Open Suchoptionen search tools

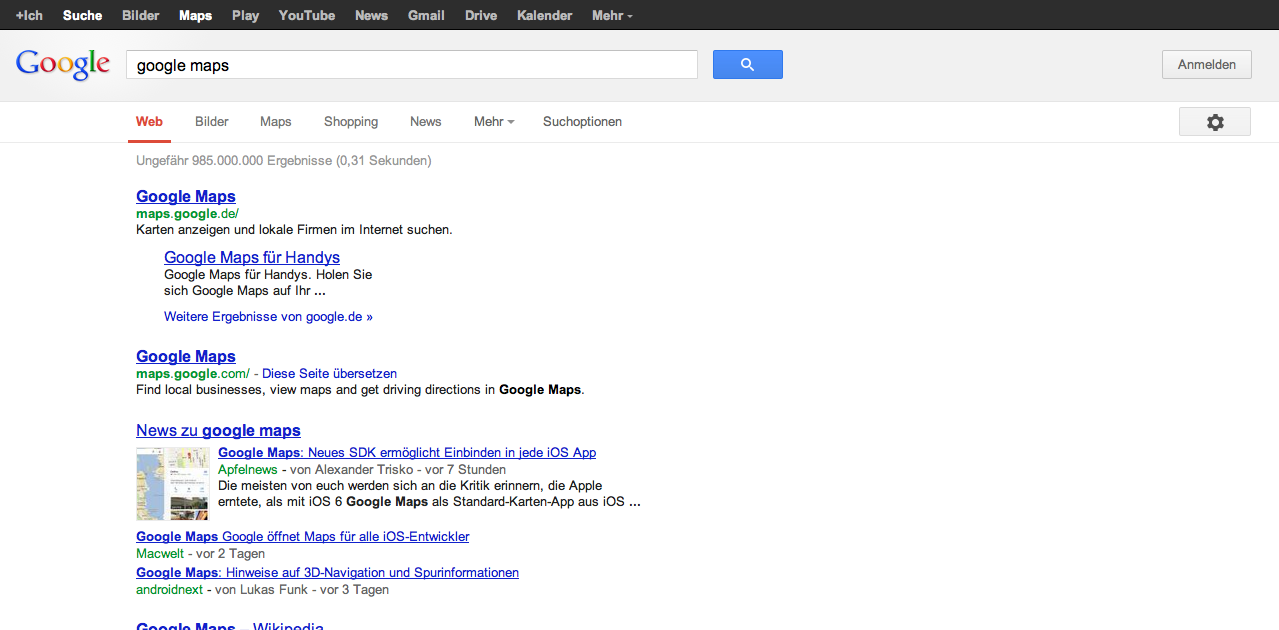(582, 122)
